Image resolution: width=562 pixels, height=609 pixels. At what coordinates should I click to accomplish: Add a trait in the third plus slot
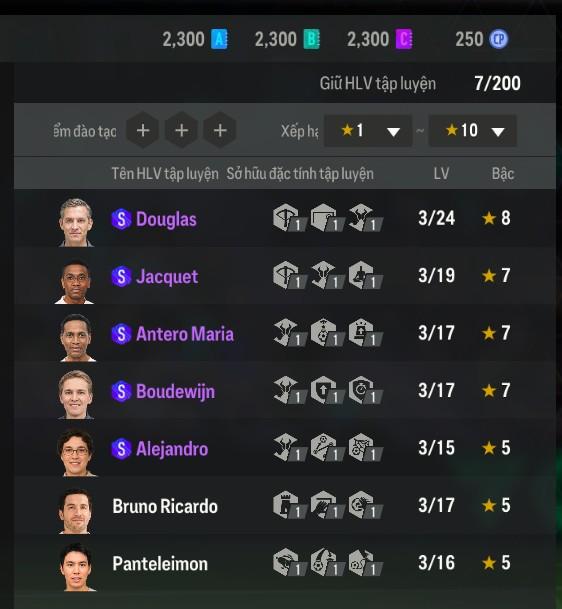click(x=220, y=130)
